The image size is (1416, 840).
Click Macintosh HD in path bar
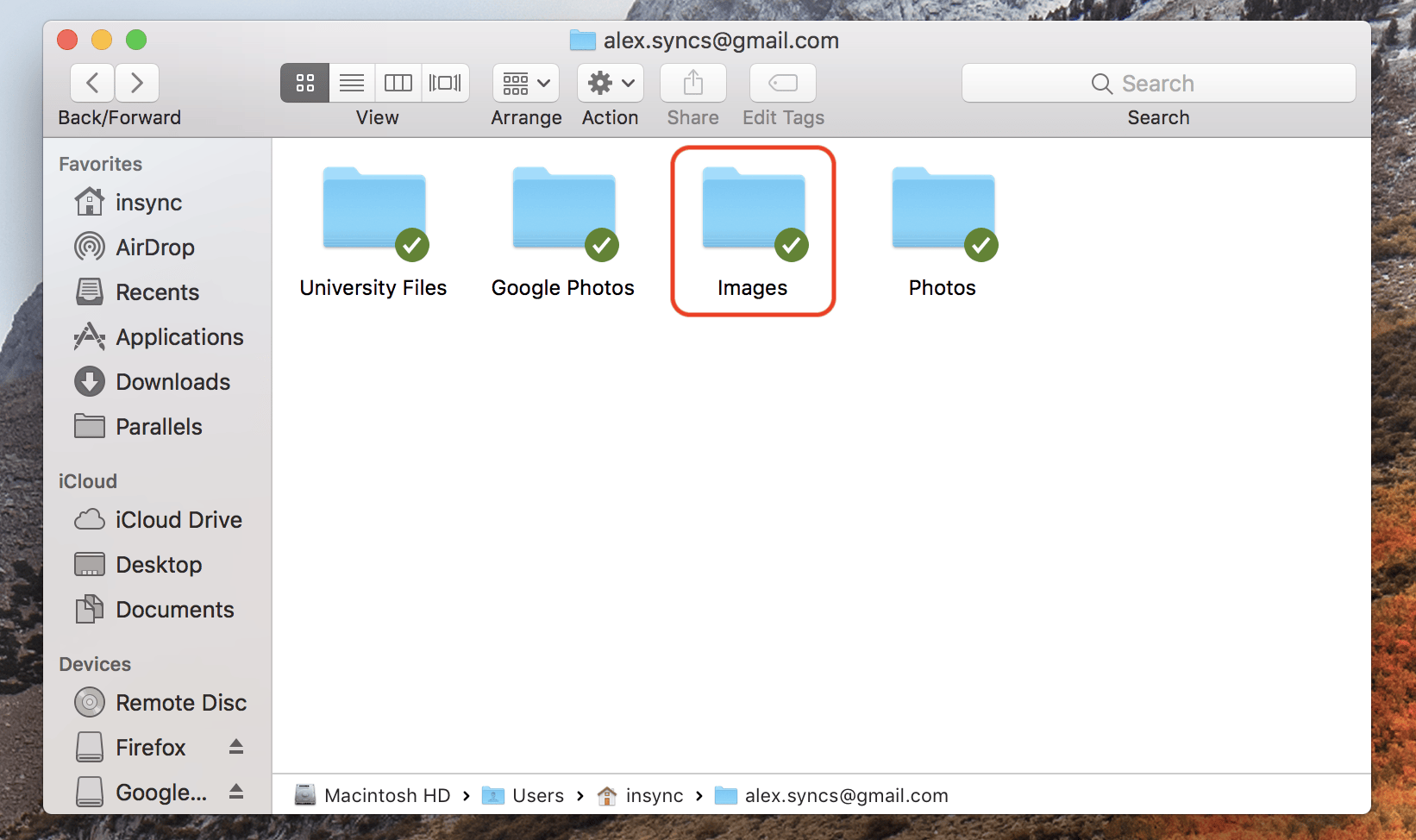tap(373, 795)
